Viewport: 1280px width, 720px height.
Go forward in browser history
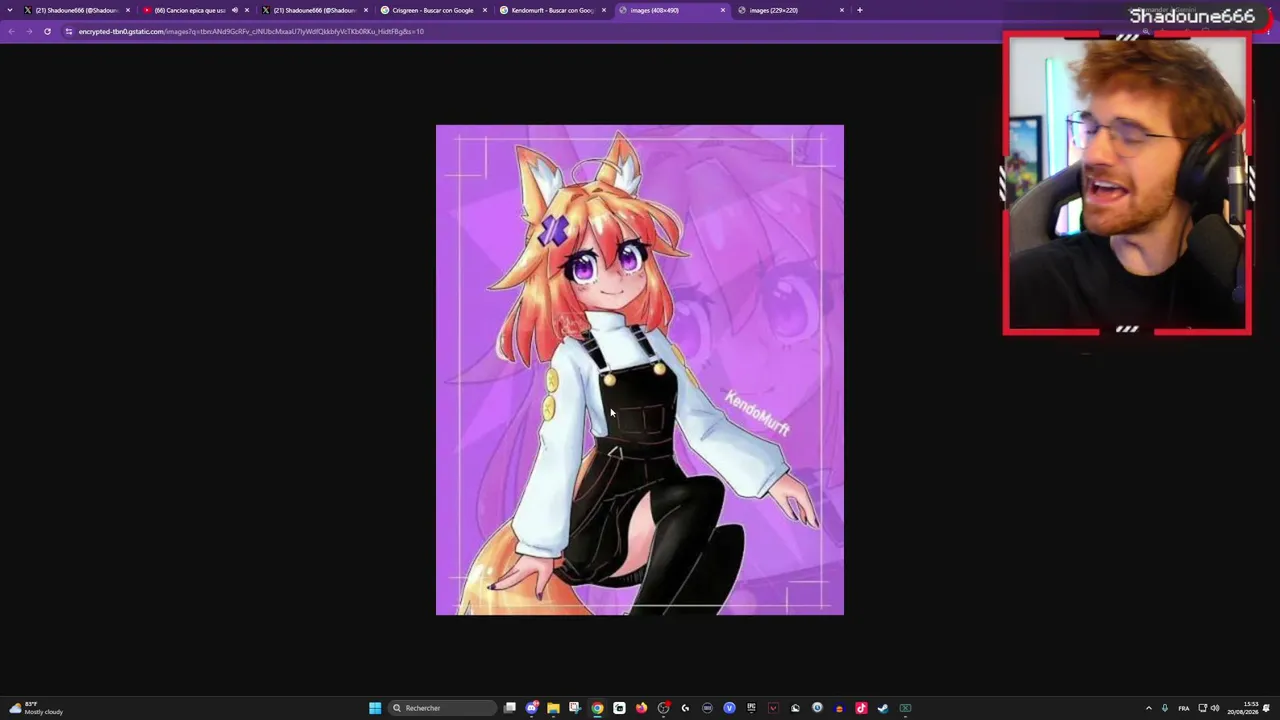(x=29, y=31)
